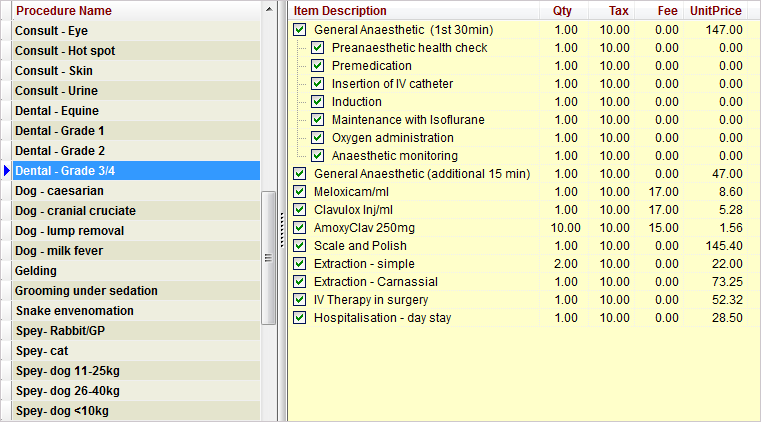Uncheck the Scale and Polish item
Screen dimensions: 761x422
tap(300, 246)
